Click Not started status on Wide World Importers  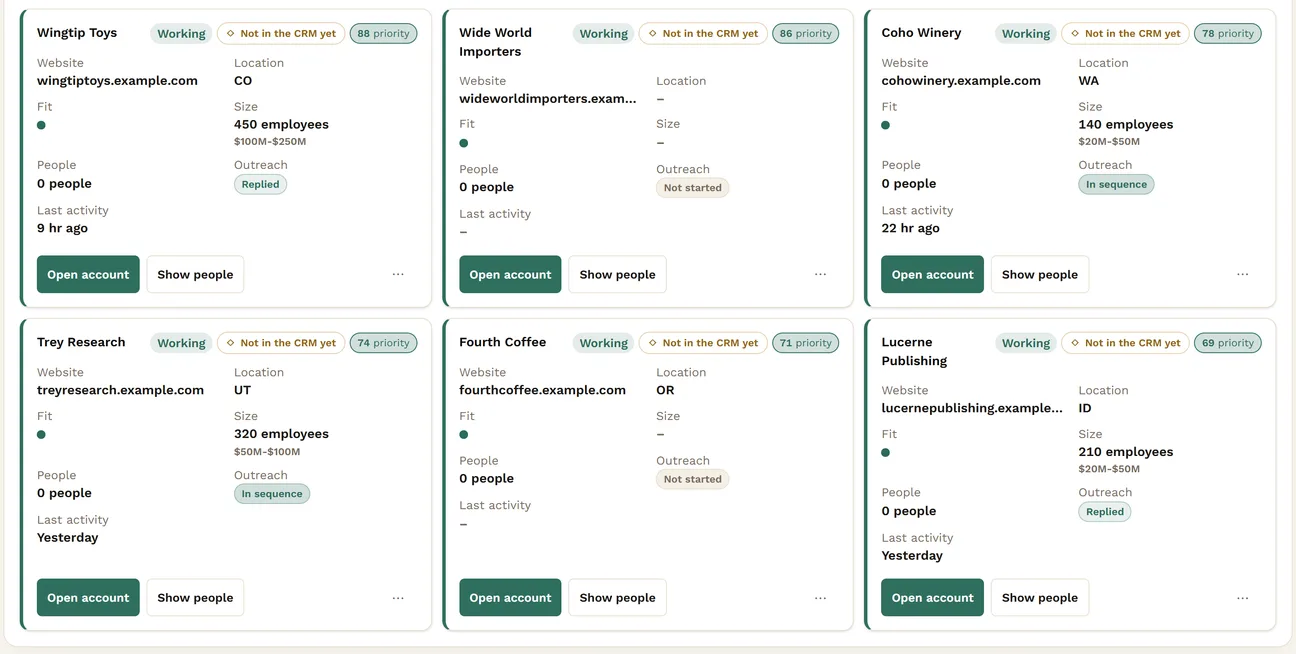(692, 187)
